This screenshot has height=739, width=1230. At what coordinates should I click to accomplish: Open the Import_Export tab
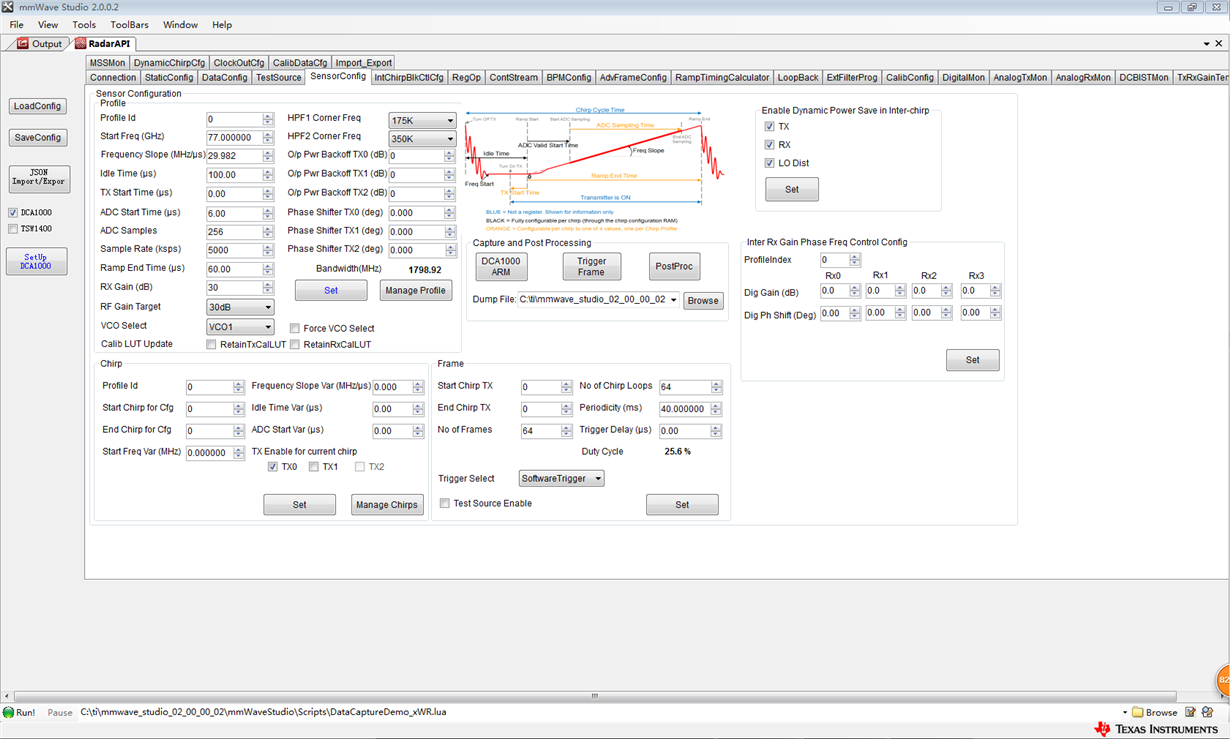pyautogui.click(x=363, y=62)
